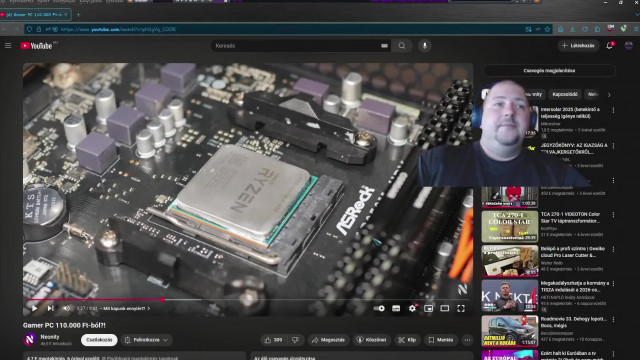Open the Gweike laser cutter video thumbnail
Image resolution: width=640 pixels, height=360 pixels.
[510, 261]
